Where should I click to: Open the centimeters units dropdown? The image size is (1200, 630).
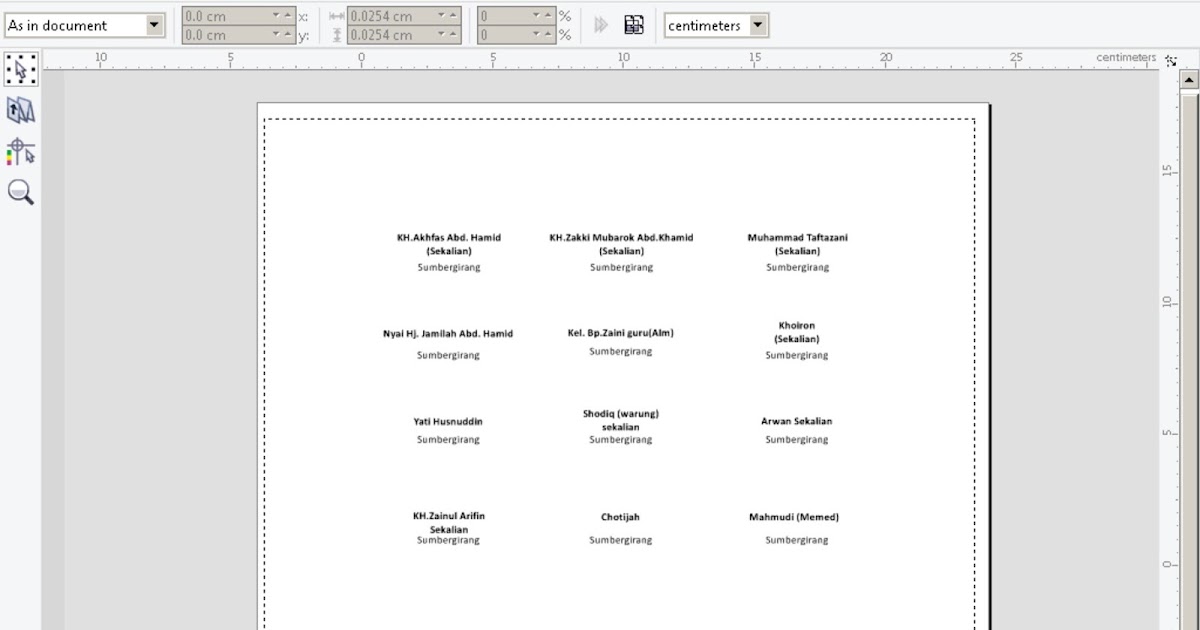pos(759,26)
